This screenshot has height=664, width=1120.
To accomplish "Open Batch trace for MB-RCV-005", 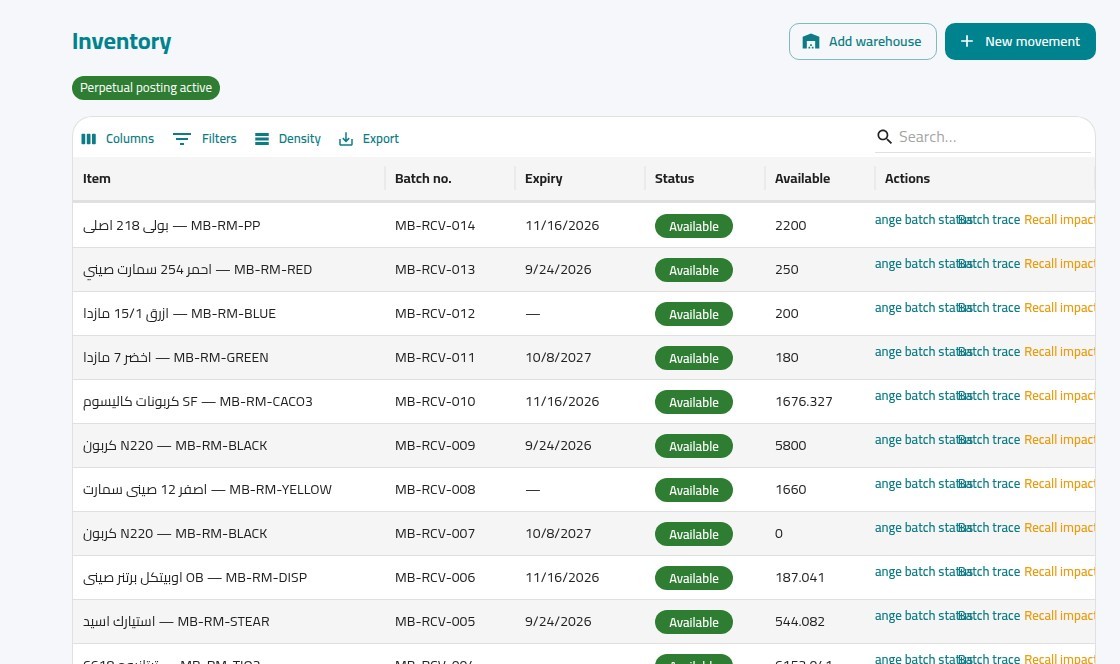I will (x=989, y=616).
